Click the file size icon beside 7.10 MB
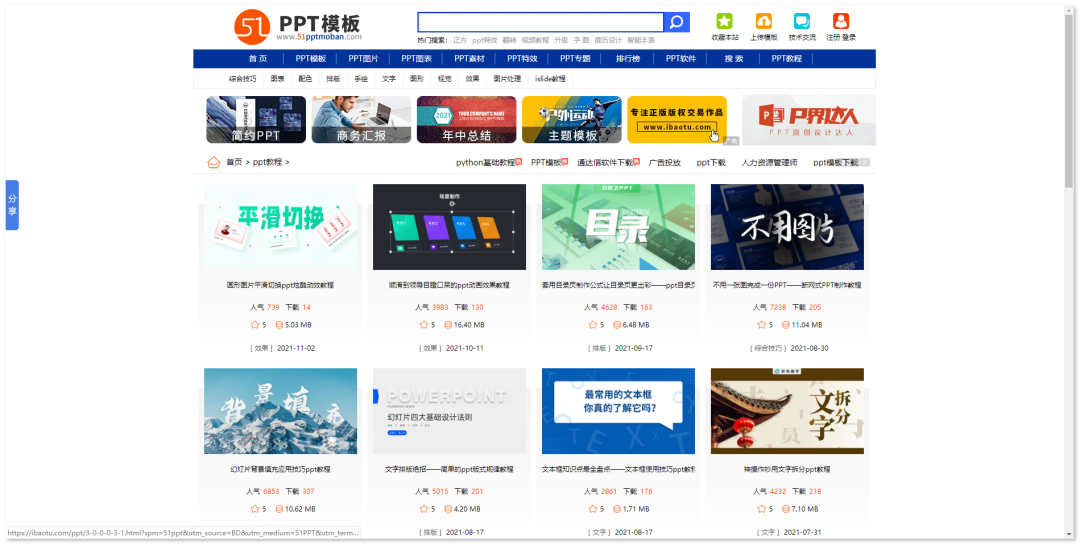 click(x=785, y=509)
